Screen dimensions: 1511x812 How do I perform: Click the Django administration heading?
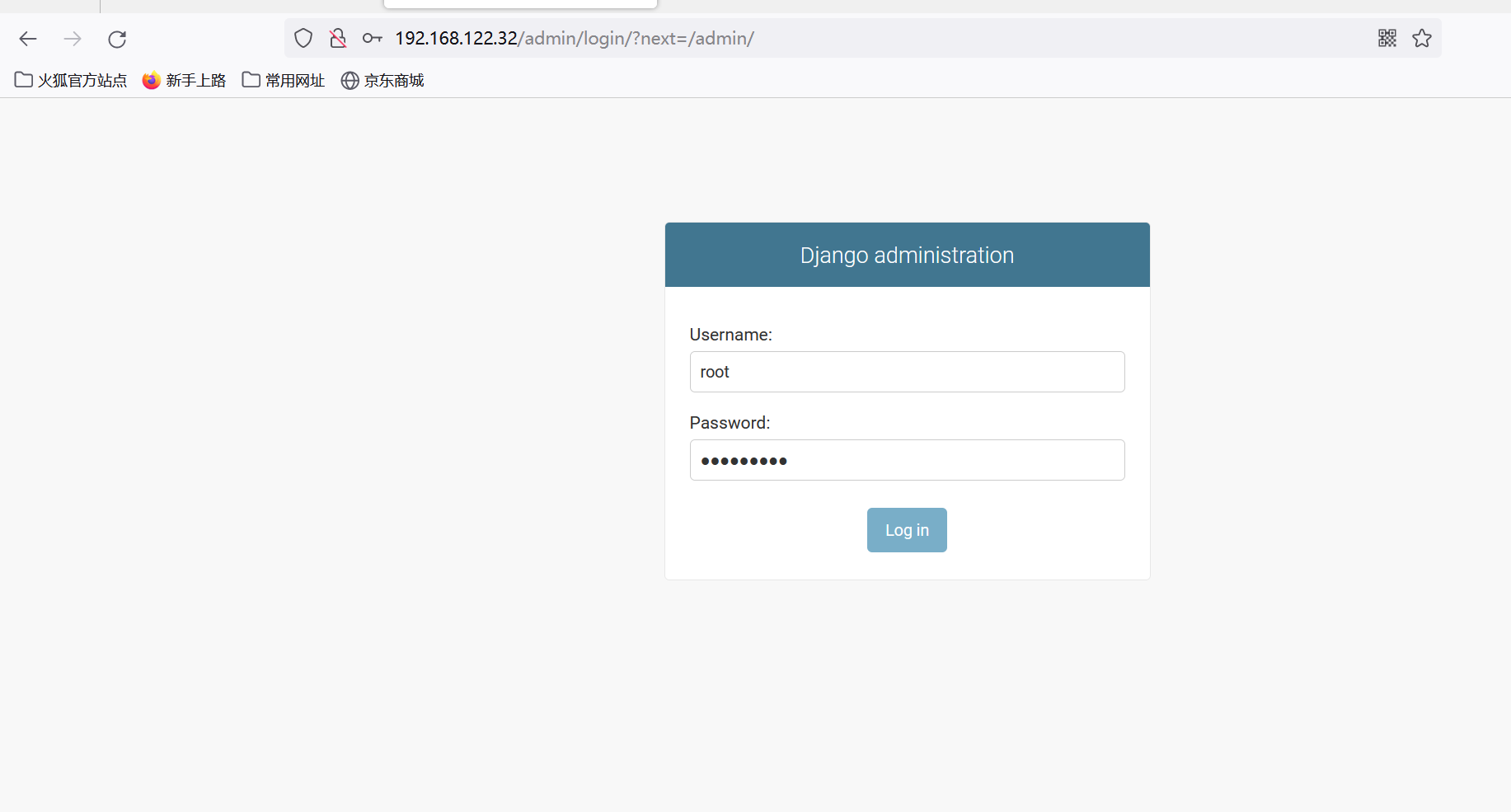[x=907, y=256]
